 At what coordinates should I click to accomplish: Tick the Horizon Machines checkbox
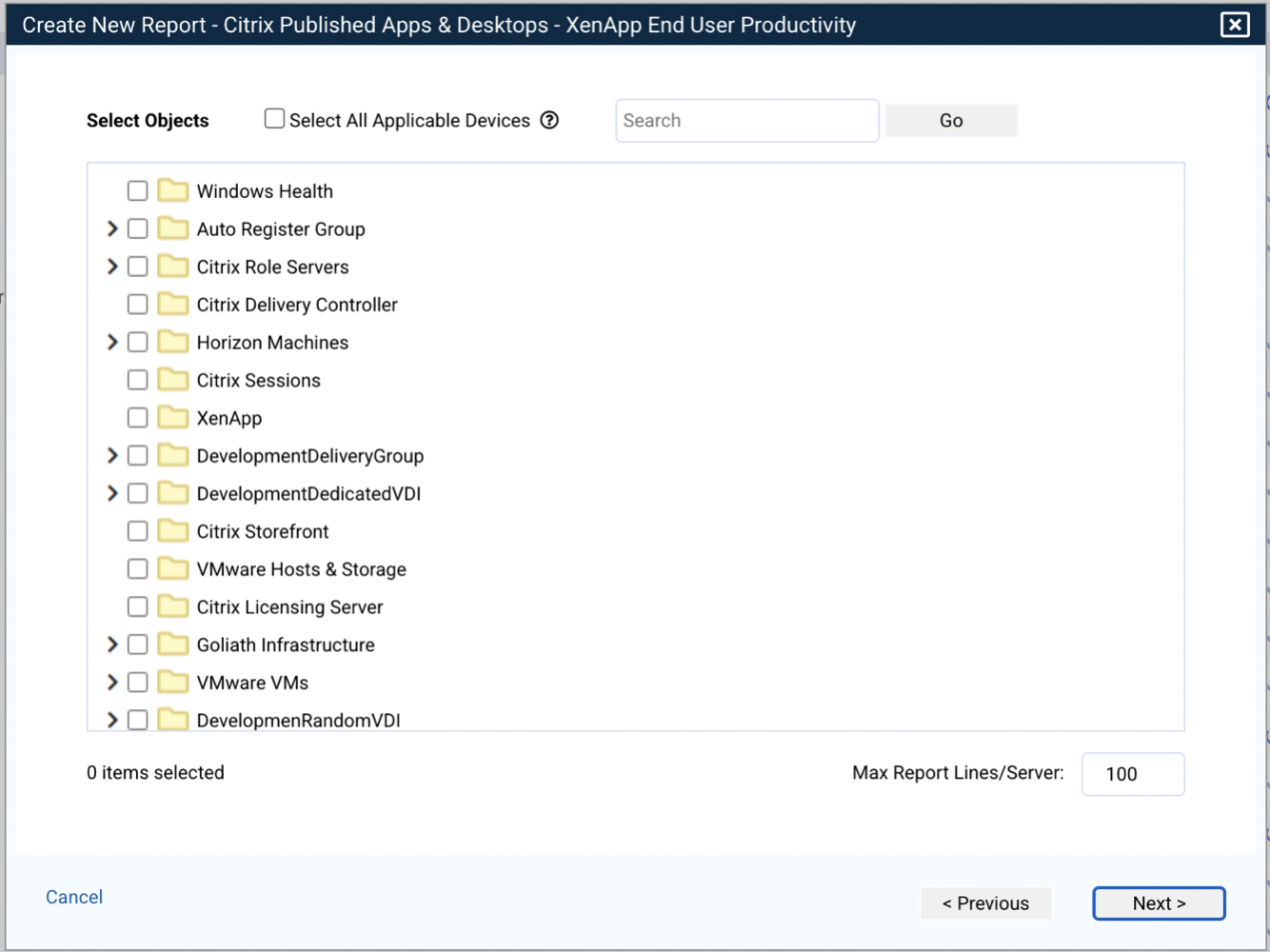138,342
